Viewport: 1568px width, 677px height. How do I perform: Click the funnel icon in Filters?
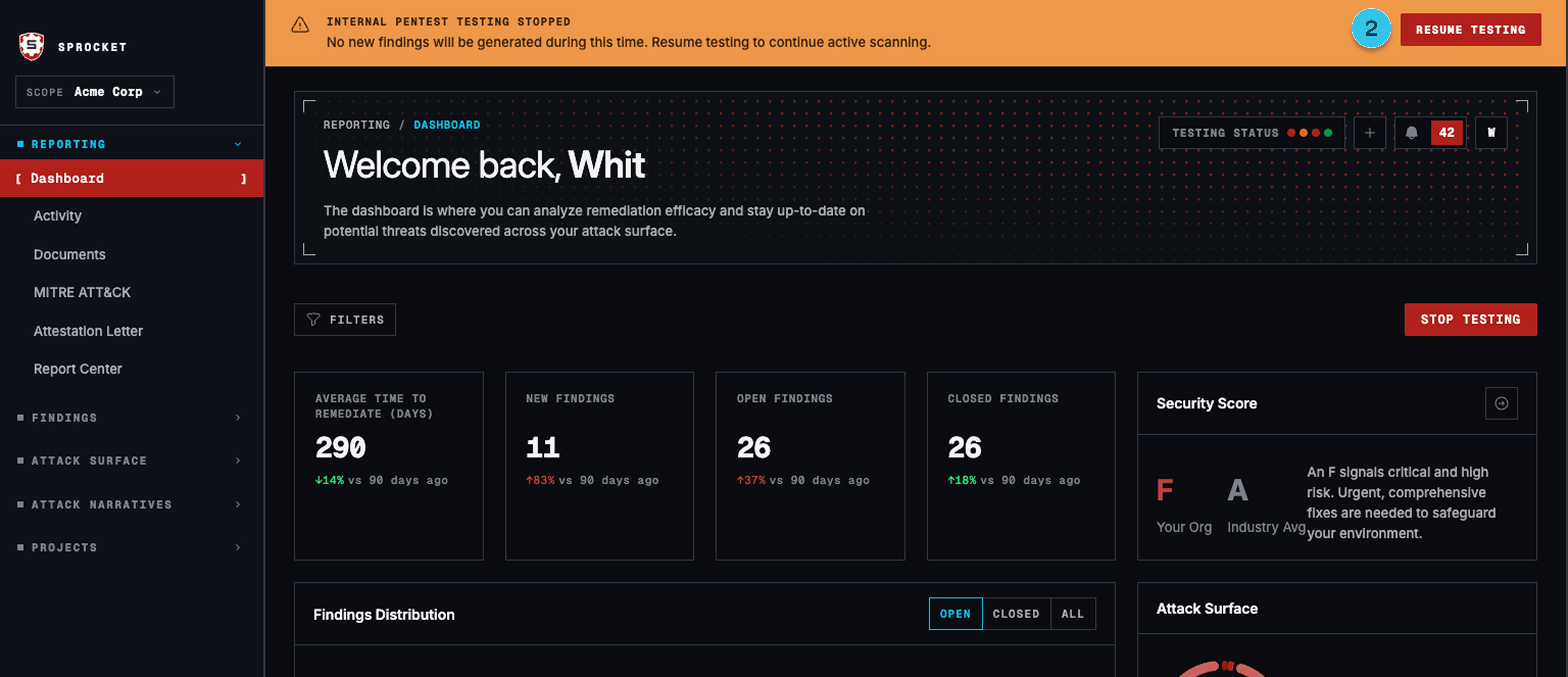click(313, 320)
